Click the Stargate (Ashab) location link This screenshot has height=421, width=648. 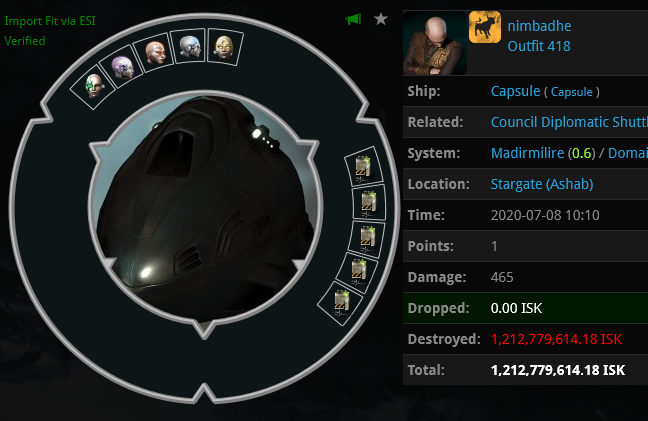pyautogui.click(x=542, y=184)
